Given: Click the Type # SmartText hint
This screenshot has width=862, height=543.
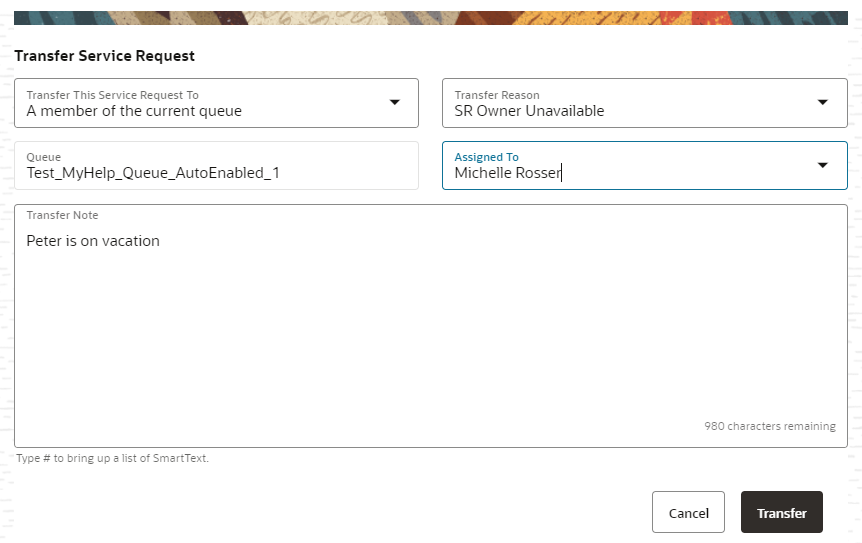Looking at the screenshot, I should (112, 458).
